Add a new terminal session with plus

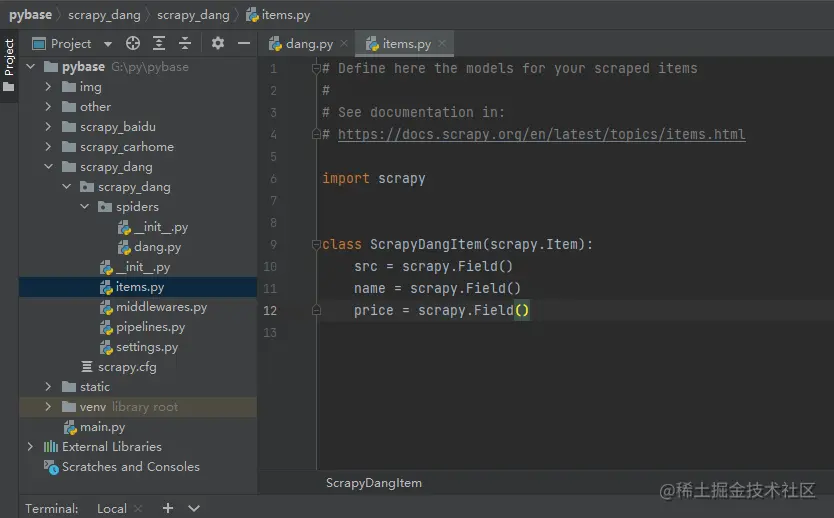coord(168,508)
